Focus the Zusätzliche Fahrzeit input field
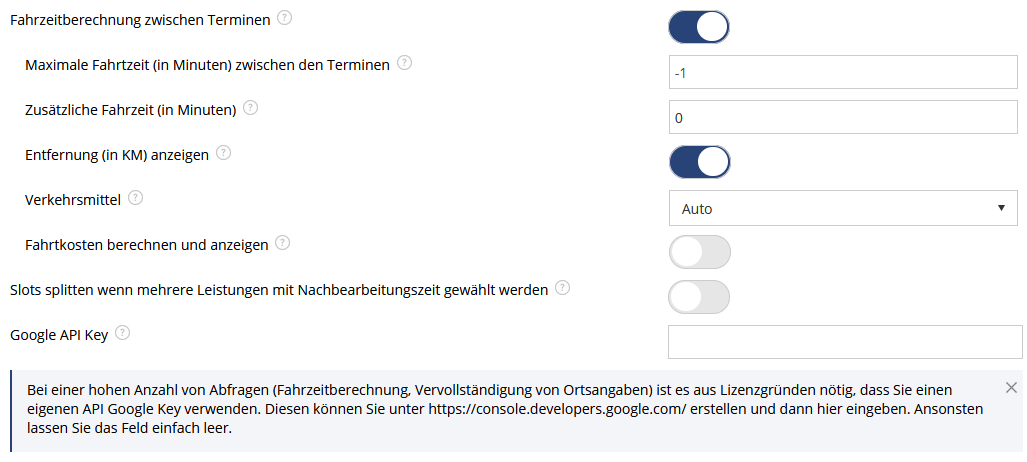The width and height of the screenshot is (1027, 462). (x=844, y=117)
